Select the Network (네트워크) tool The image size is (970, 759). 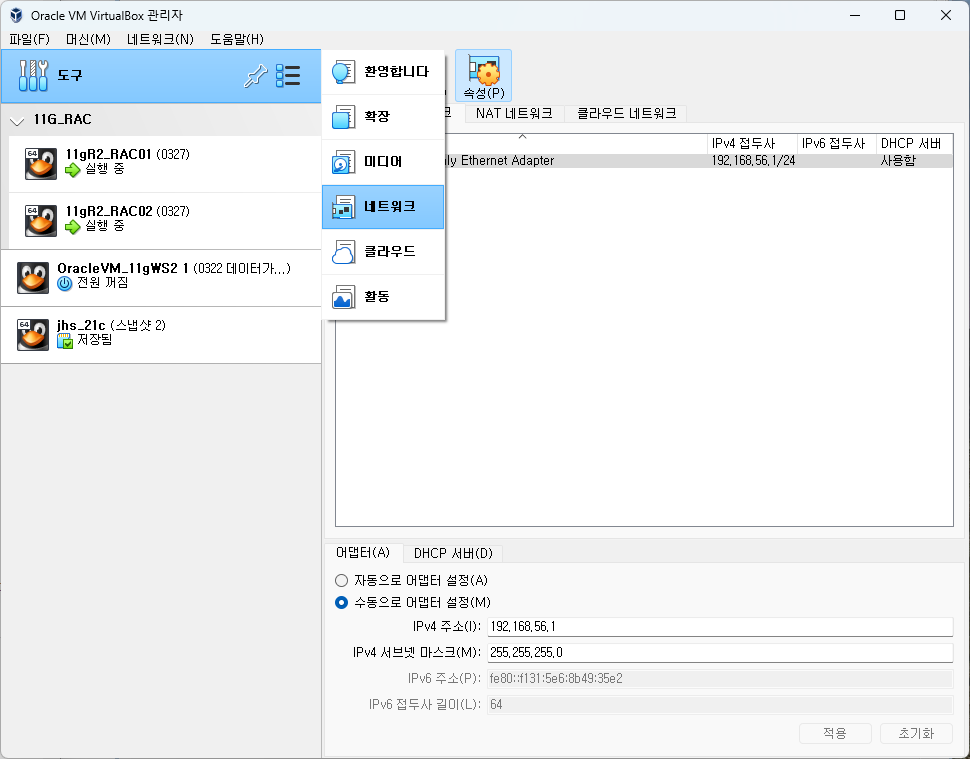pyautogui.click(x=383, y=207)
